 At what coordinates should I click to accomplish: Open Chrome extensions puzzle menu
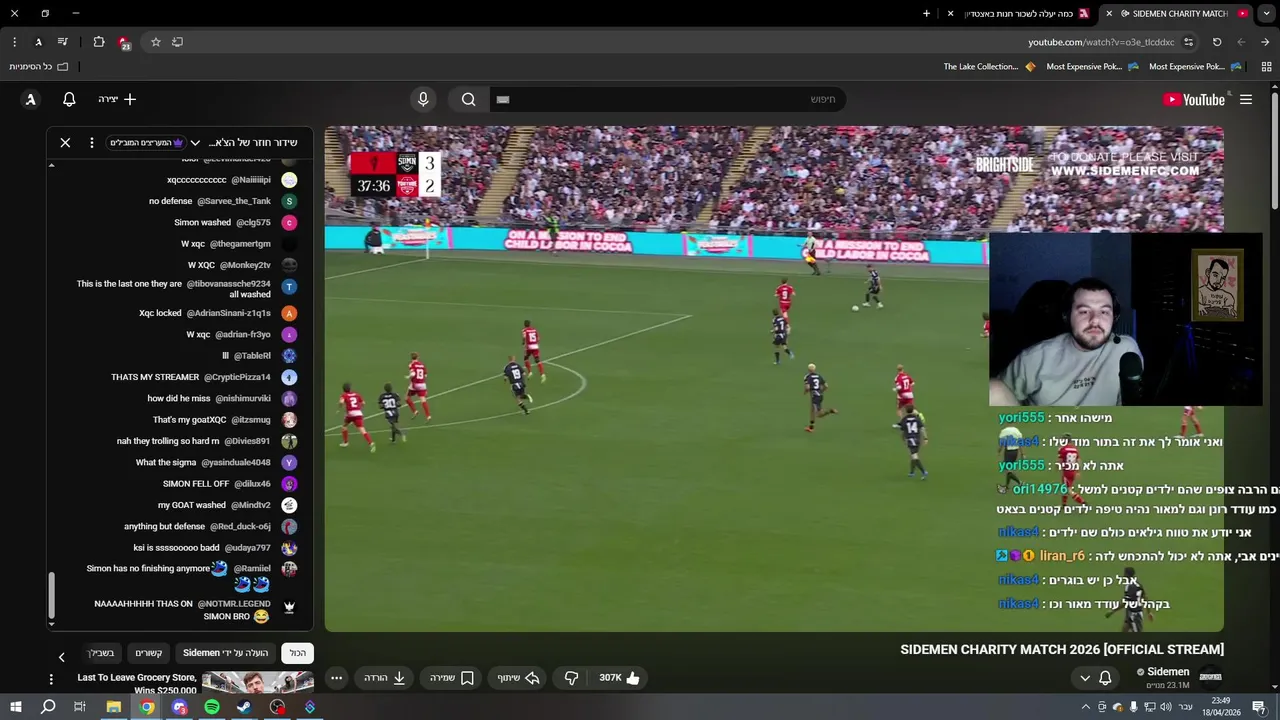click(99, 42)
